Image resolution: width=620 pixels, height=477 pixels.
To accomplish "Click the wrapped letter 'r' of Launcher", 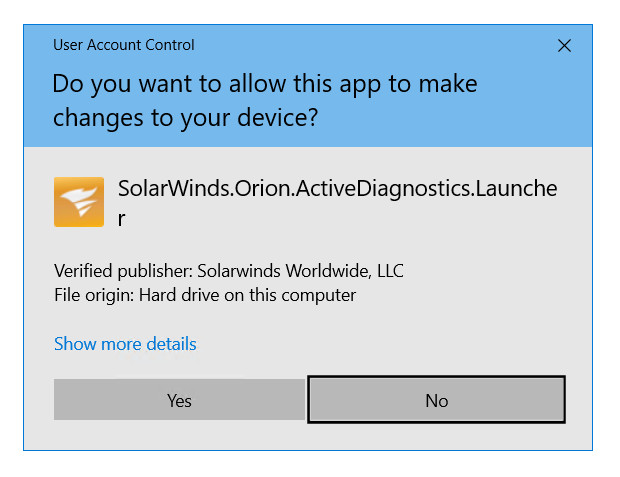I will pyautogui.click(x=121, y=219).
